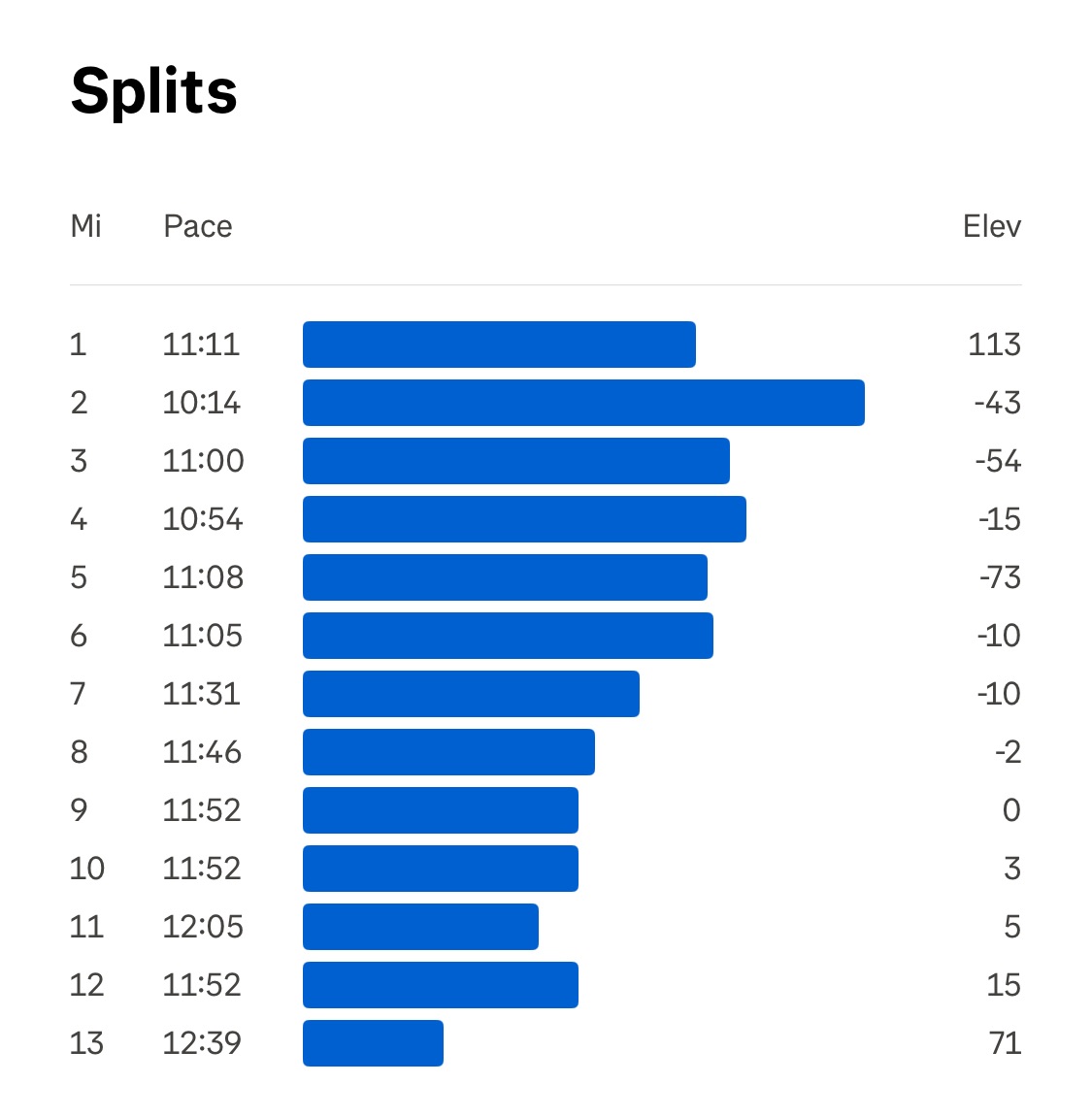Select the 12:05 pace text

203,927
